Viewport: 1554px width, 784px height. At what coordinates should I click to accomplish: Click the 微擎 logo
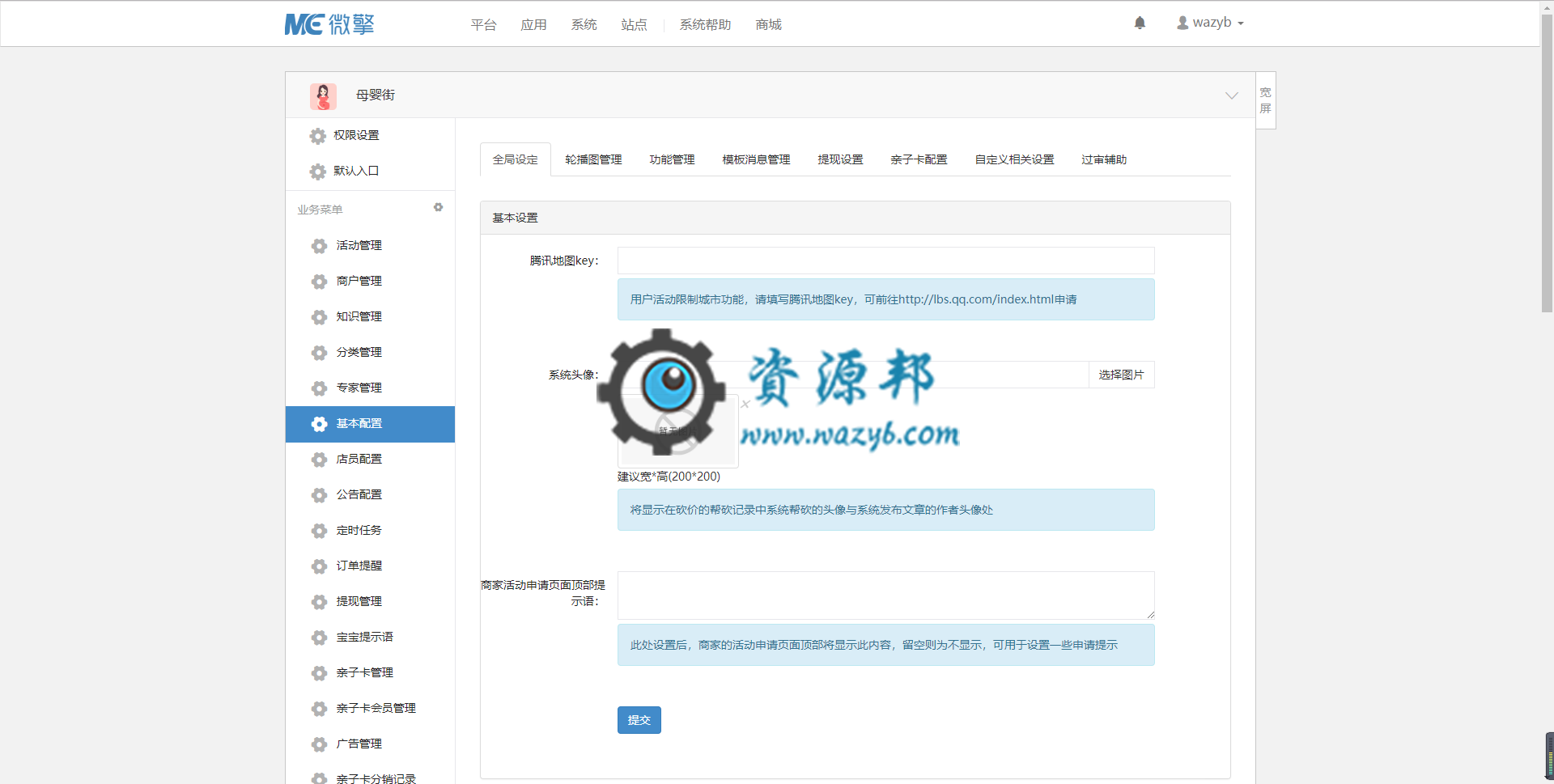pyautogui.click(x=329, y=24)
